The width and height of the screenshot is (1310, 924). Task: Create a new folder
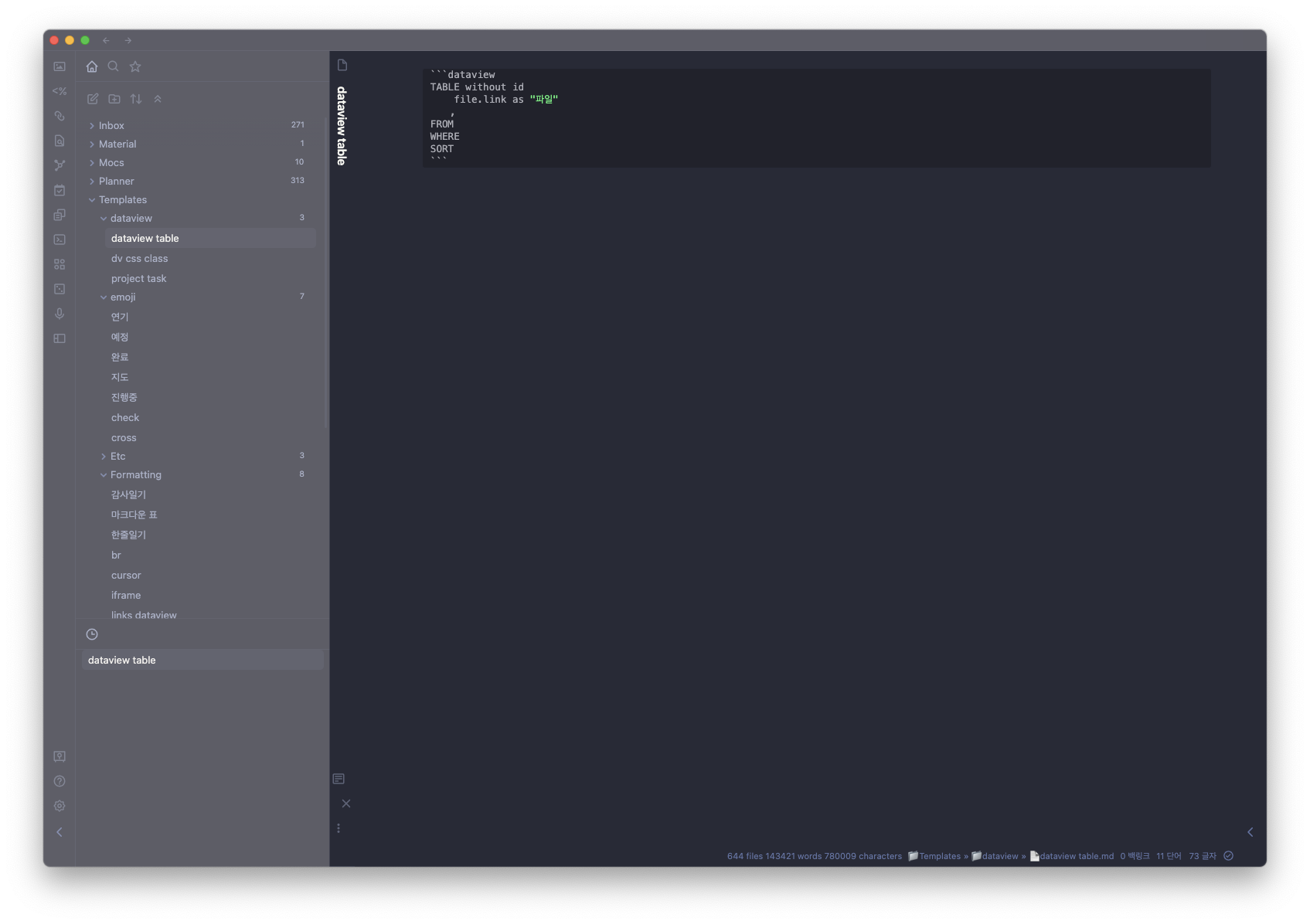coord(114,99)
